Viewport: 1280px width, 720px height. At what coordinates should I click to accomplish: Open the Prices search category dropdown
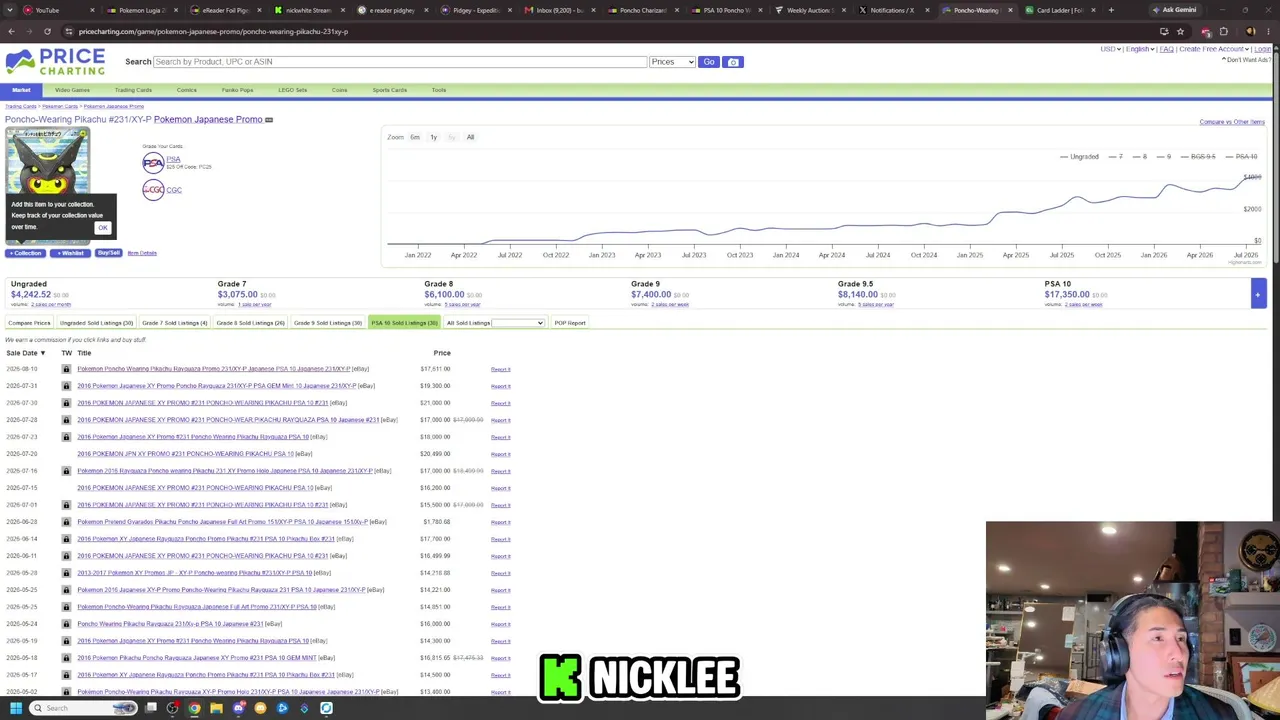pyautogui.click(x=672, y=62)
